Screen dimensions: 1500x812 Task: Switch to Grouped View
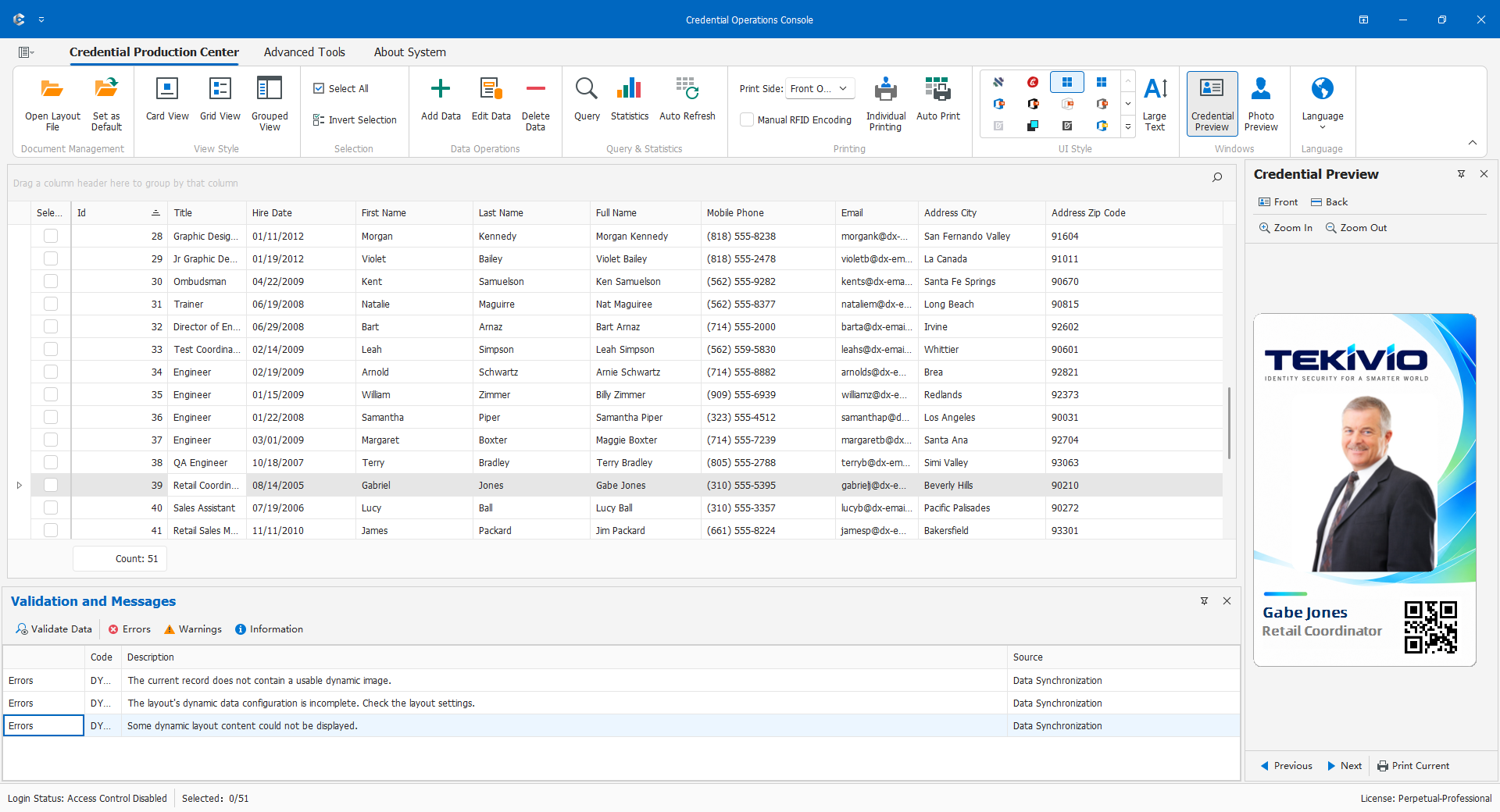click(x=270, y=104)
